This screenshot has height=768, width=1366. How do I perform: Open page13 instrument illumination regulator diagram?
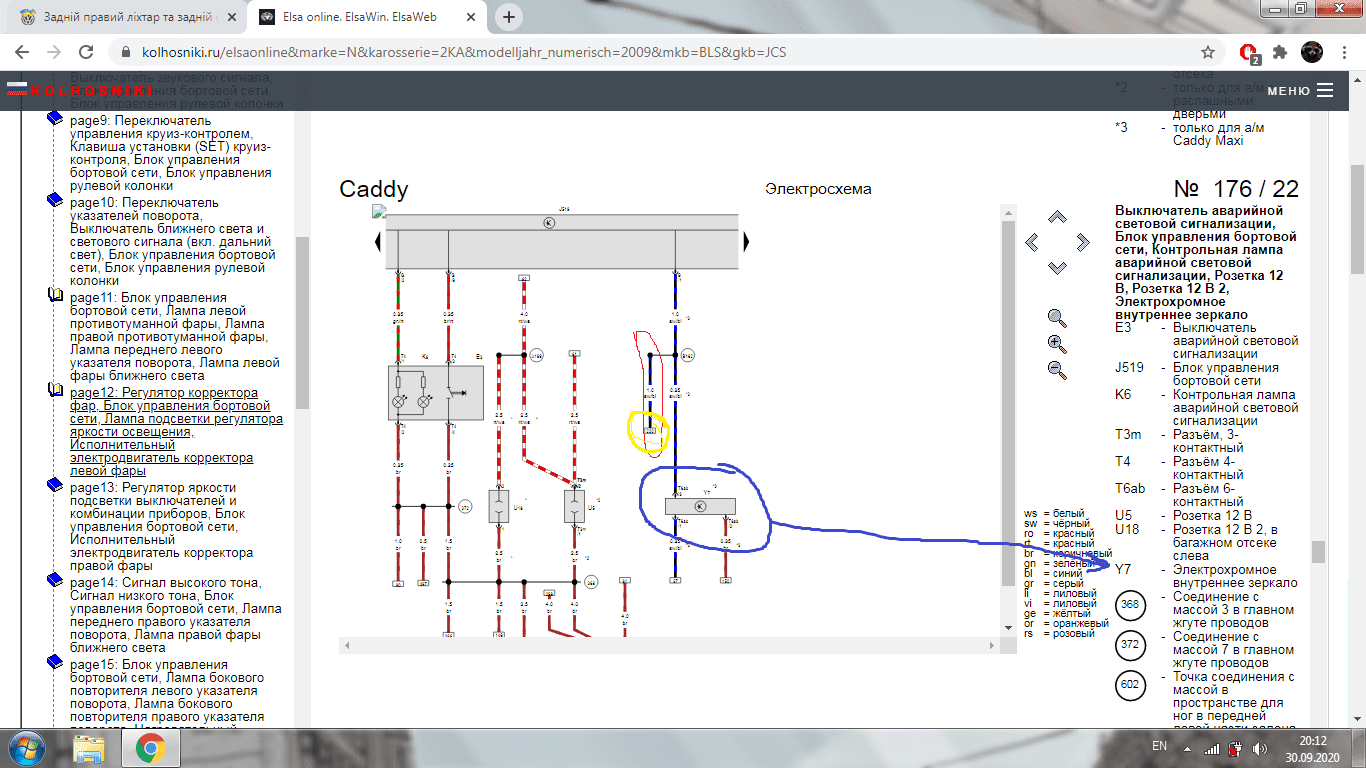(x=171, y=526)
